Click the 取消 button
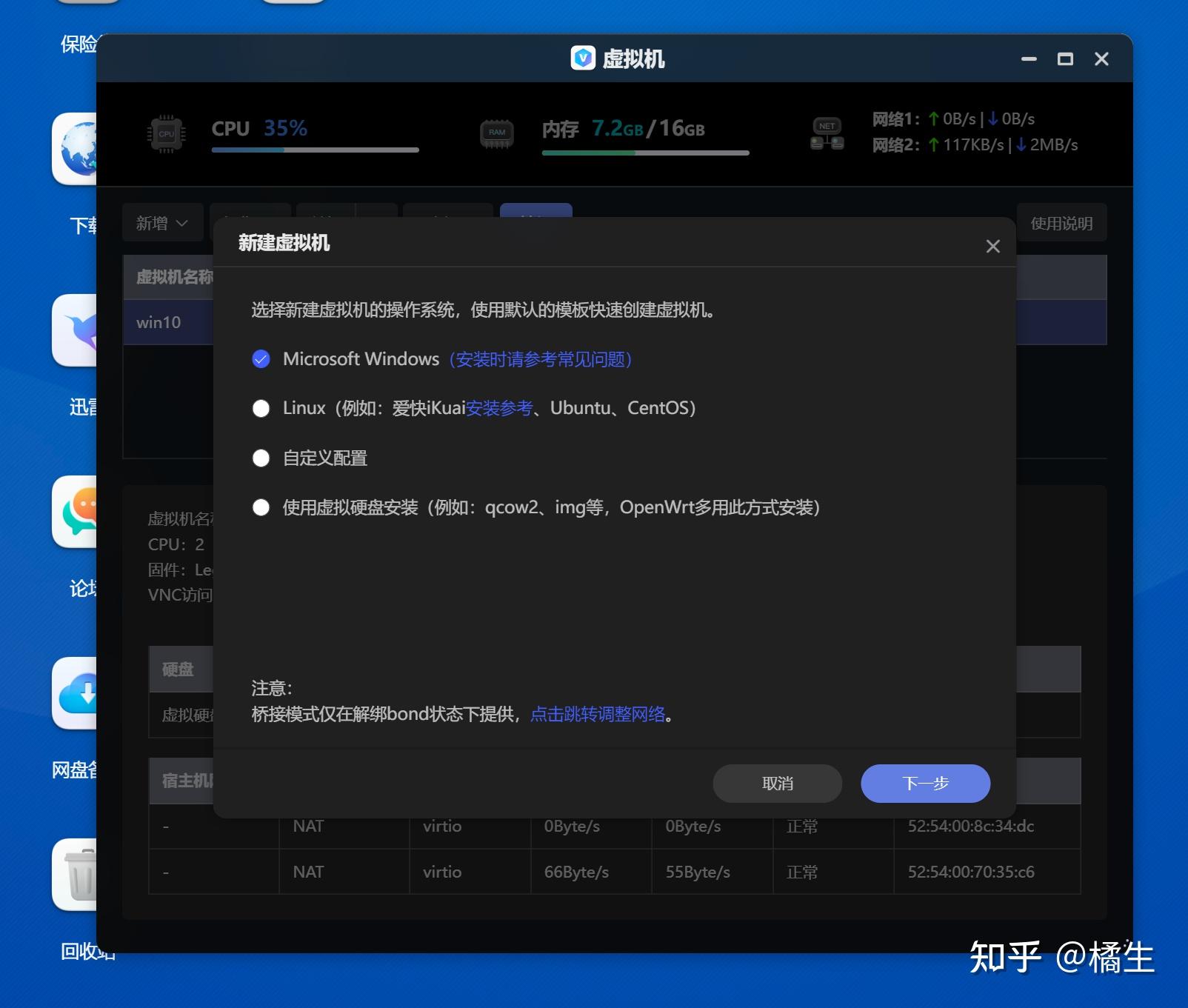Viewport: 1188px width, 1008px height. click(x=778, y=784)
